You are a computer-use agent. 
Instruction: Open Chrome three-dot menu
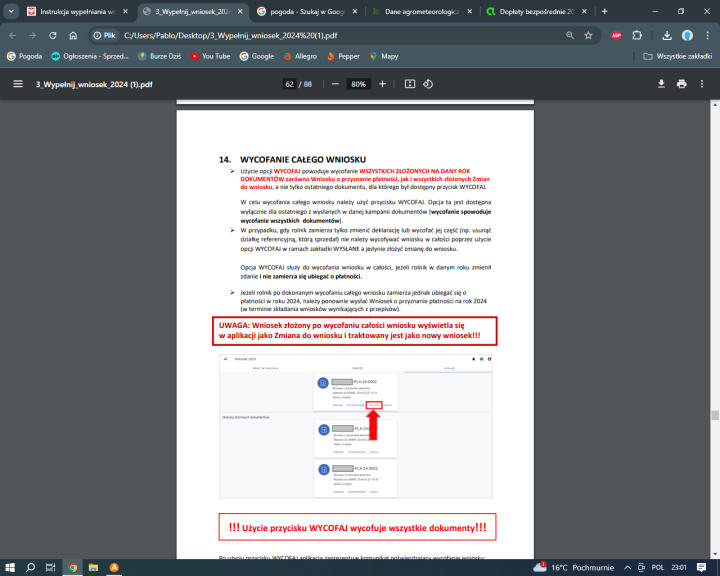(x=706, y=34)
